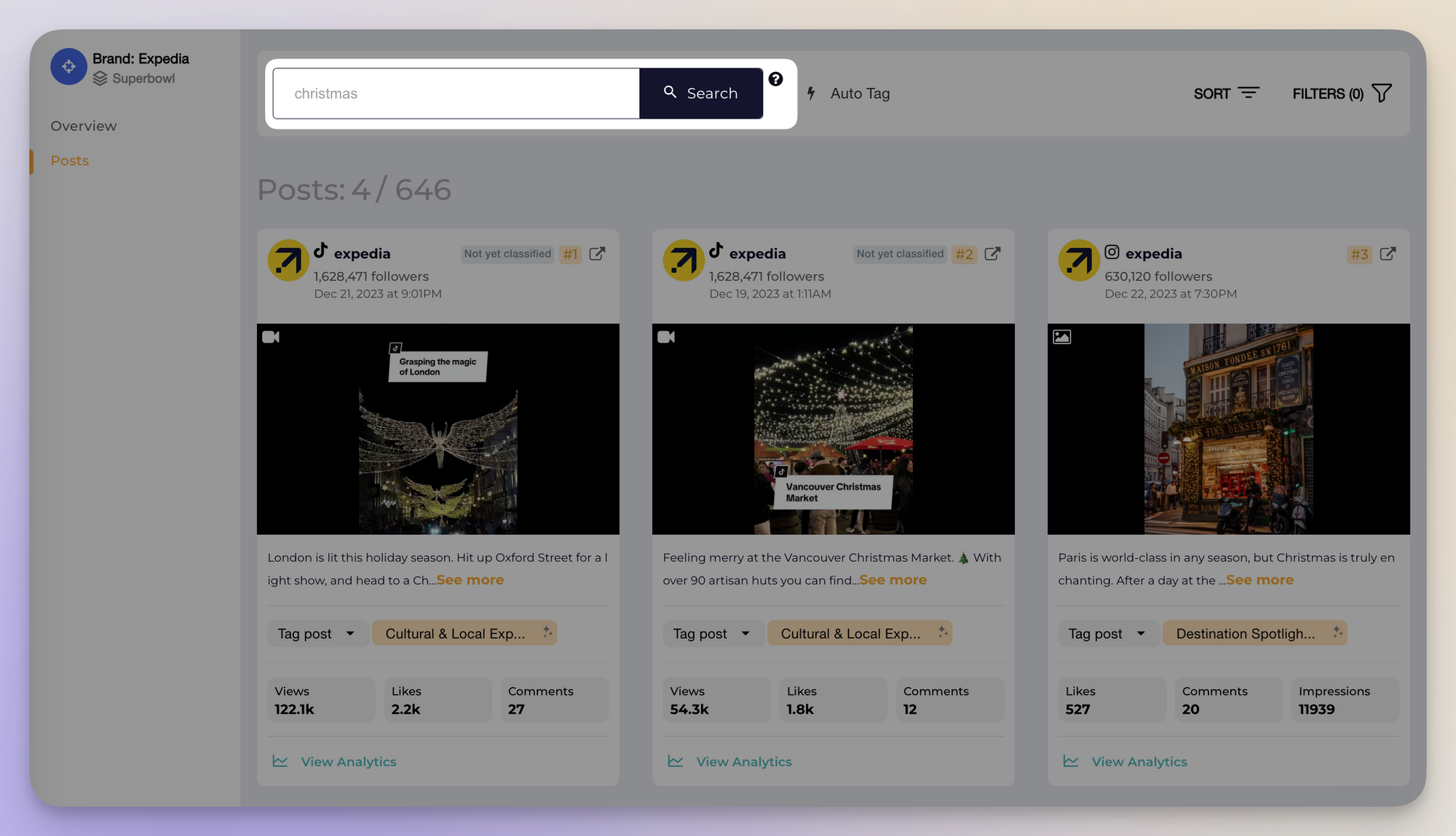Click the Expedia brand logo icon
Screen dimensions: 1456x836
pyautogui.click(x=68, y=67)
